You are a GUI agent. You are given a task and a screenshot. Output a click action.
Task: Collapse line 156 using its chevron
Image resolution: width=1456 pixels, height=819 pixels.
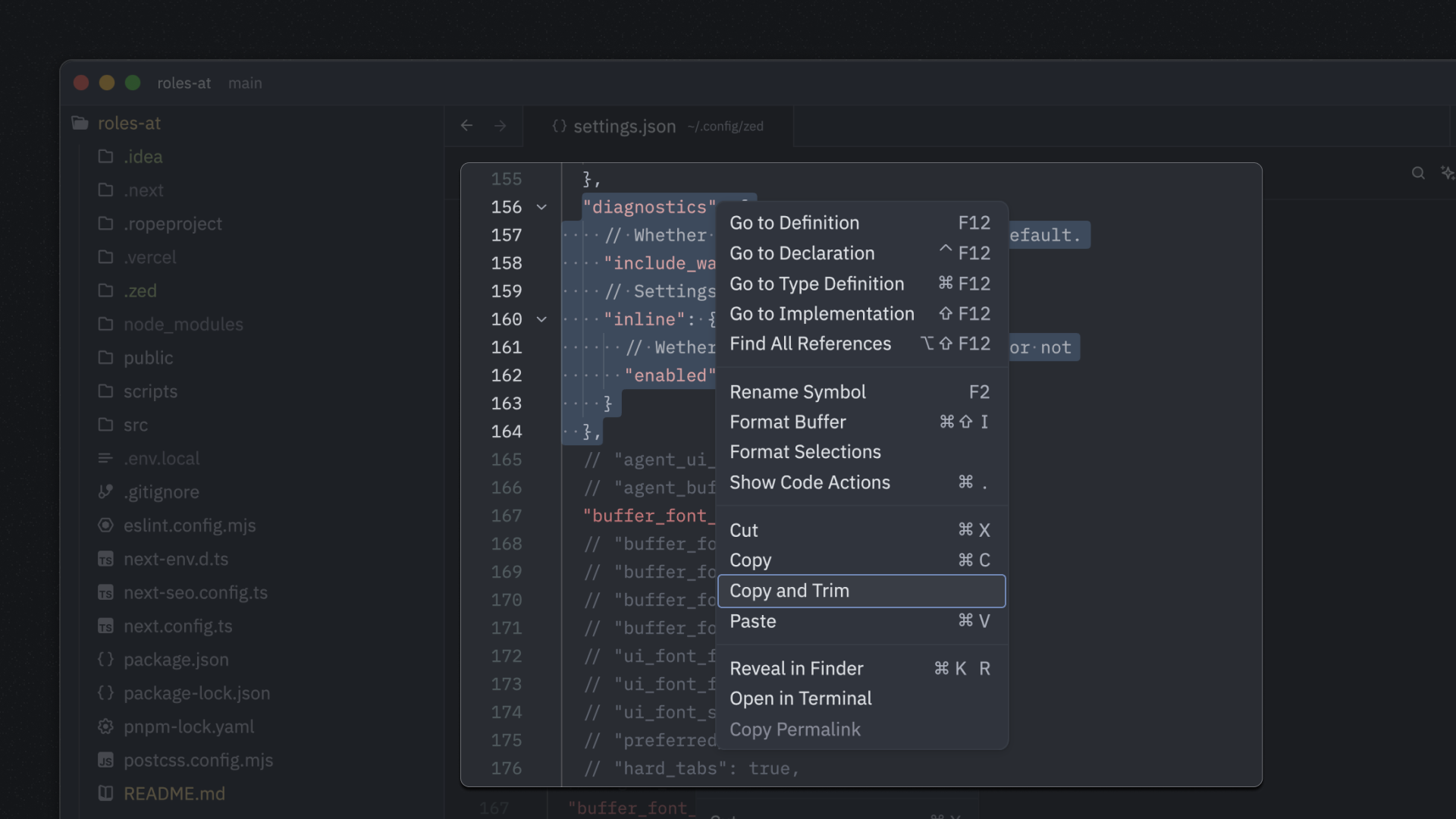point(541,207)
